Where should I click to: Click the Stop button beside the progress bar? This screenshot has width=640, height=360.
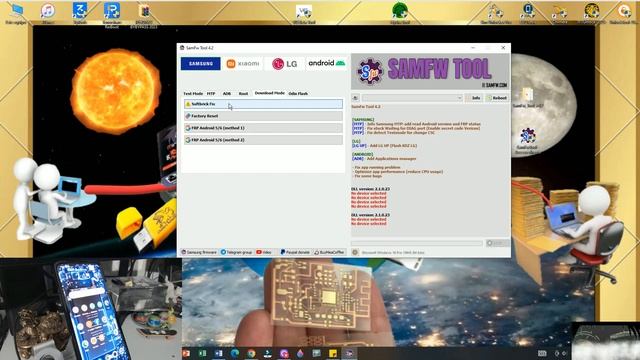point(497,243)
